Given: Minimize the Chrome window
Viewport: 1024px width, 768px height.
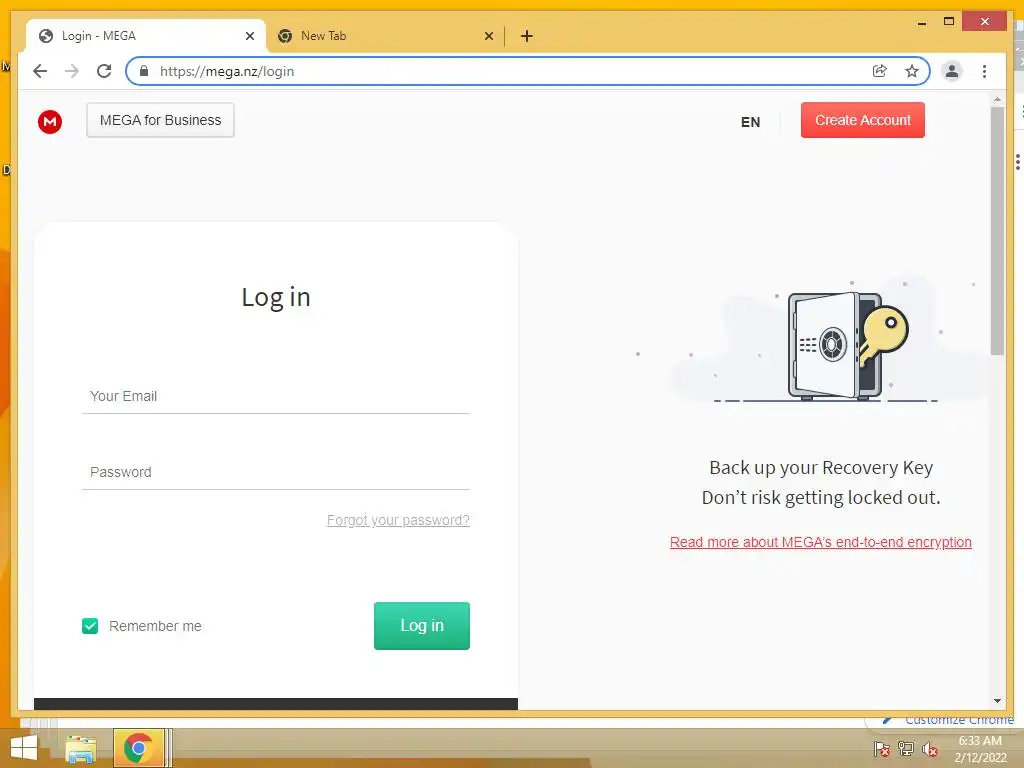Looking at the screenshot, I should point(922,22).
